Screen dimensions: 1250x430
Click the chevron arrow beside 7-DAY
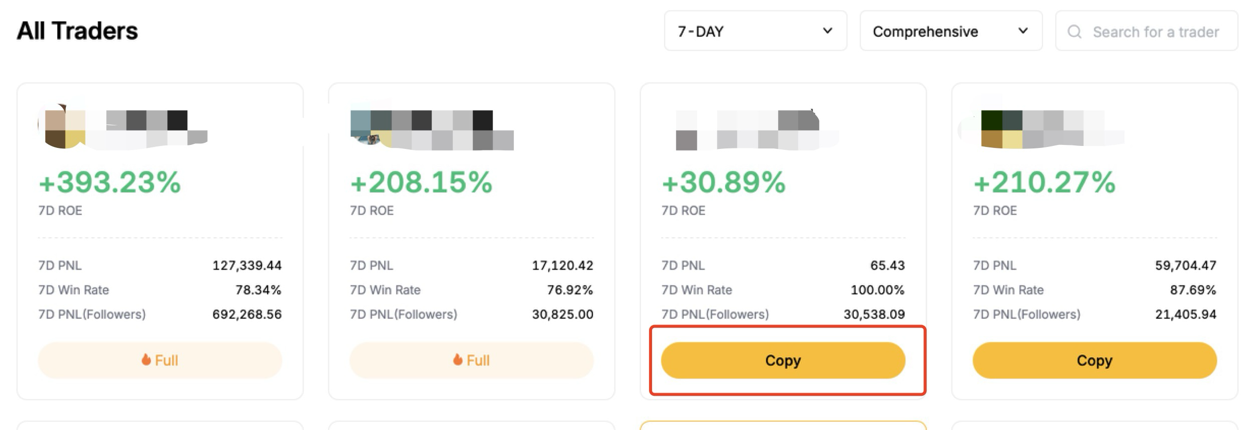coord(827,31)
